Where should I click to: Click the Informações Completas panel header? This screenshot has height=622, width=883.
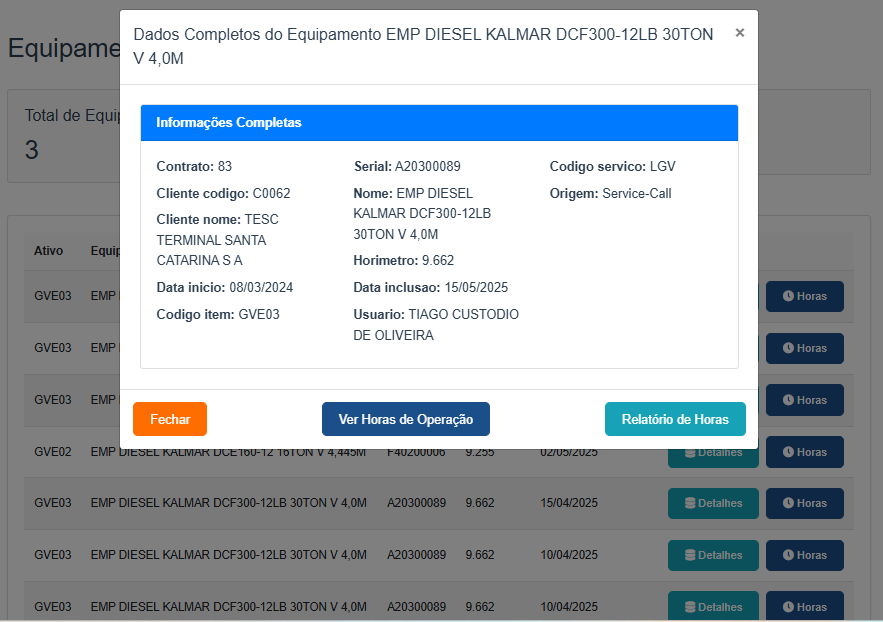[439, 123]
